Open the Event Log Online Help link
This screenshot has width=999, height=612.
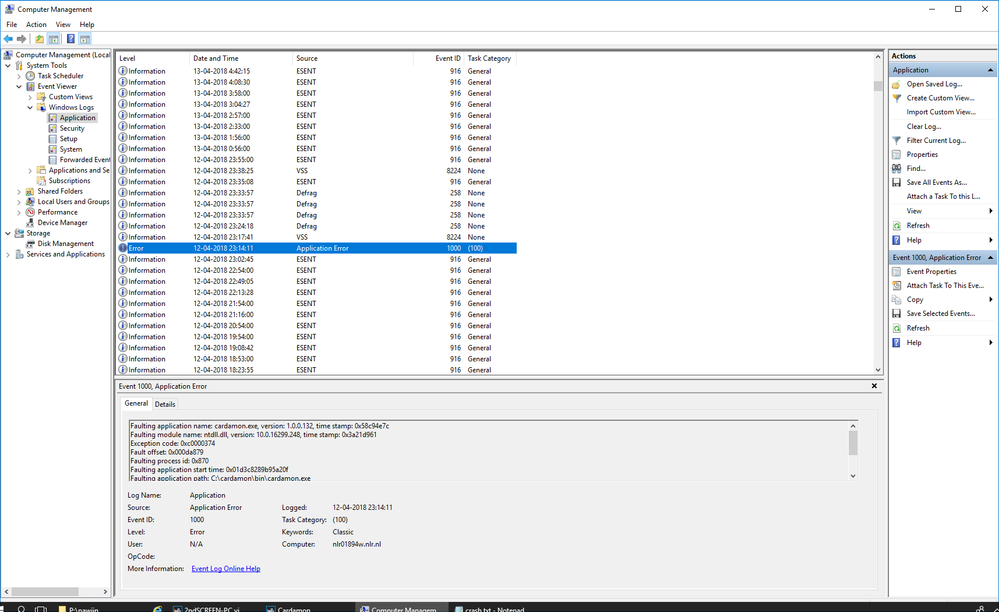coord(225,569)
